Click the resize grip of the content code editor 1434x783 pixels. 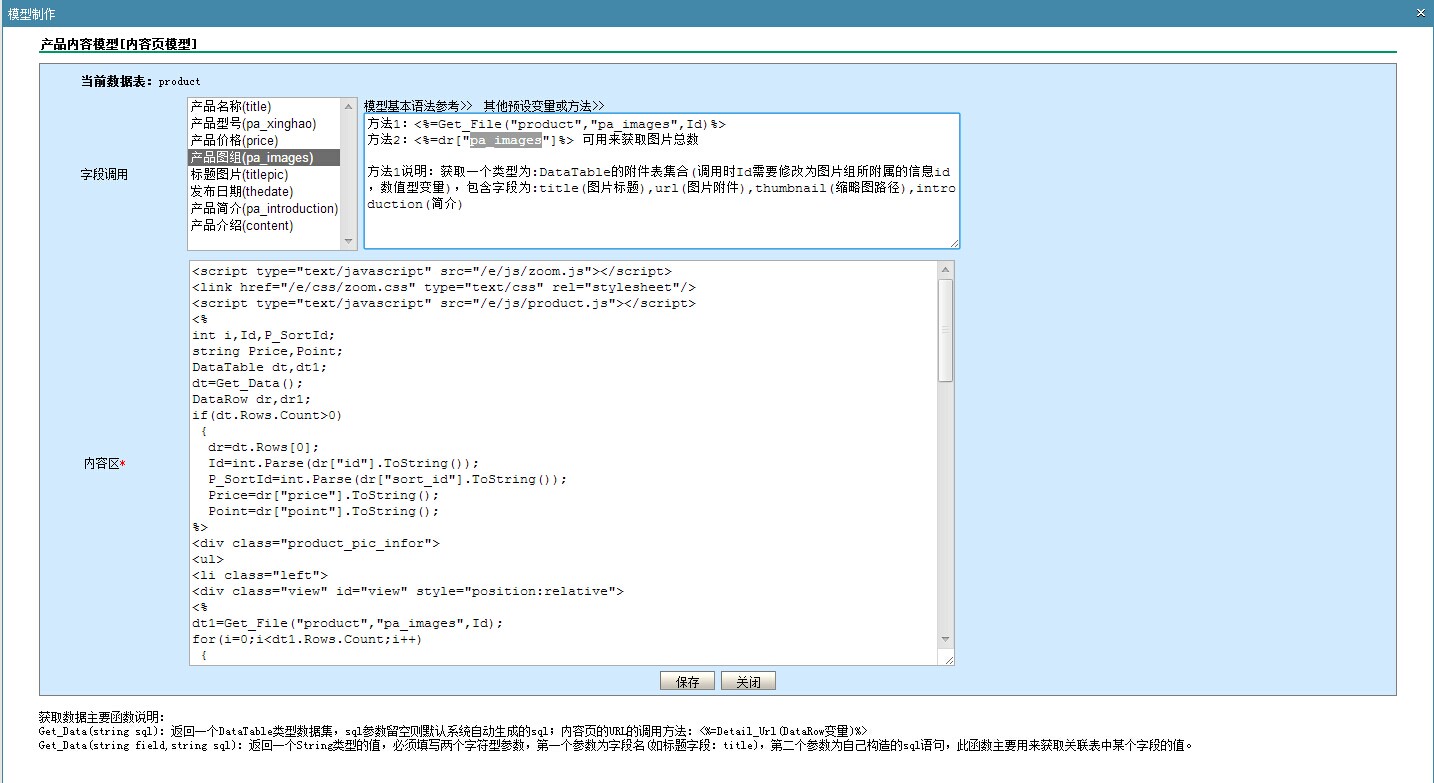(948, 659)
